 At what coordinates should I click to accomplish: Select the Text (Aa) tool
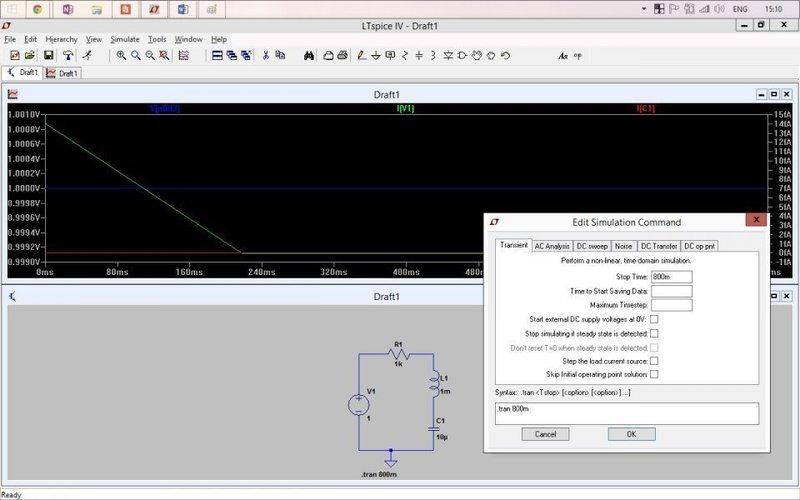pyautogui.click(x=563, y=56)
